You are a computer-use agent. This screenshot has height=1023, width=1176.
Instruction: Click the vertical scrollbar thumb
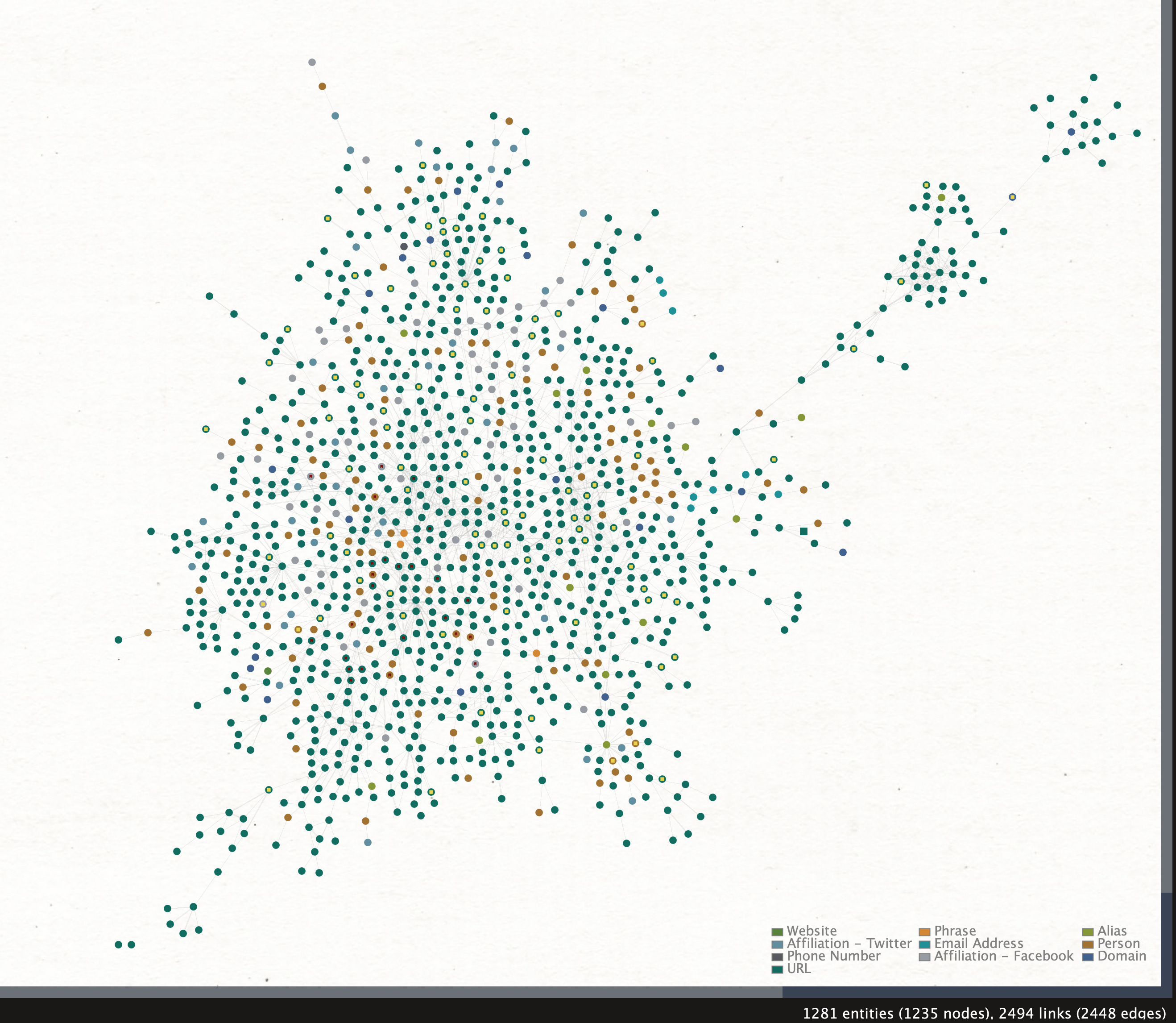(x=1168, y=446)
